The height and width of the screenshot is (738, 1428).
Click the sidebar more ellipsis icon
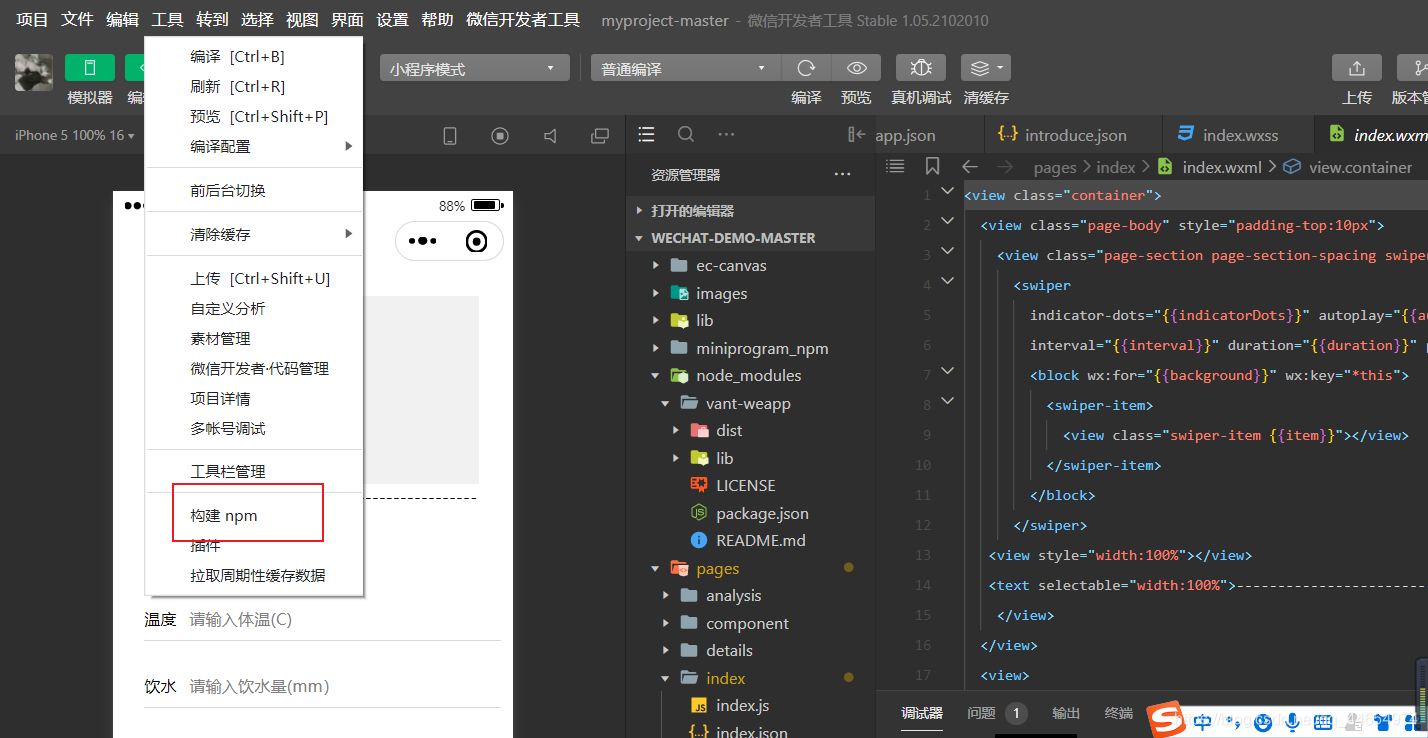coord(726,134)
